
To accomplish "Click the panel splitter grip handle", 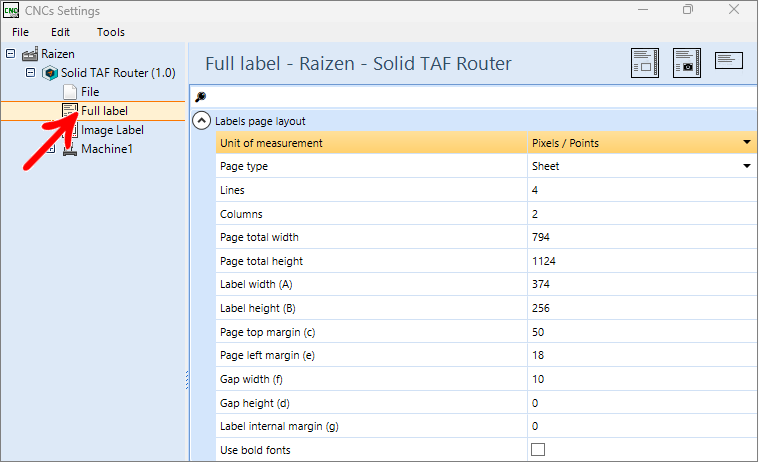I will [x=187, y=380].
